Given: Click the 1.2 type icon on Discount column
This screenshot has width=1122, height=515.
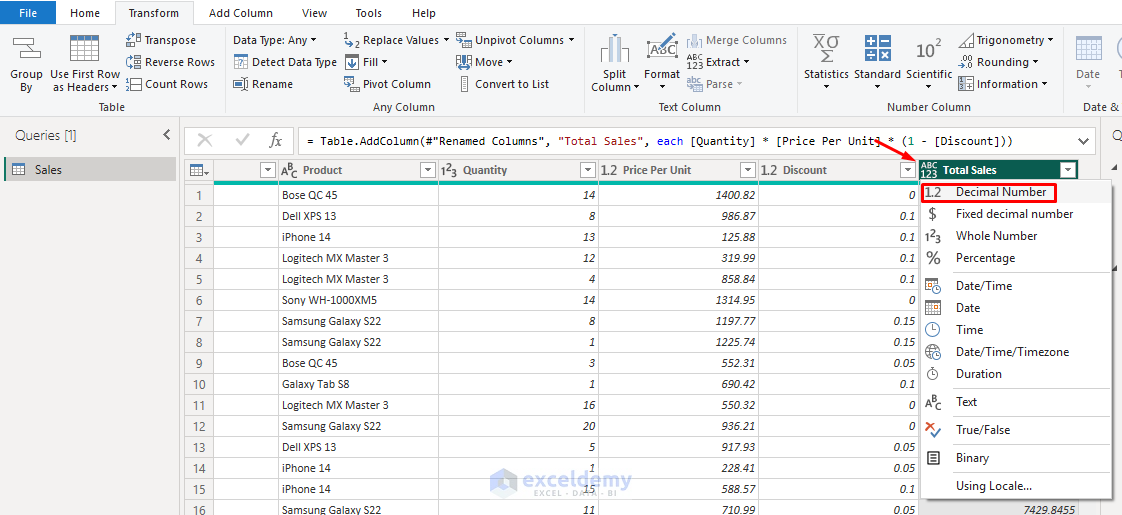Looking at the screenshot, I should [769, 170].
